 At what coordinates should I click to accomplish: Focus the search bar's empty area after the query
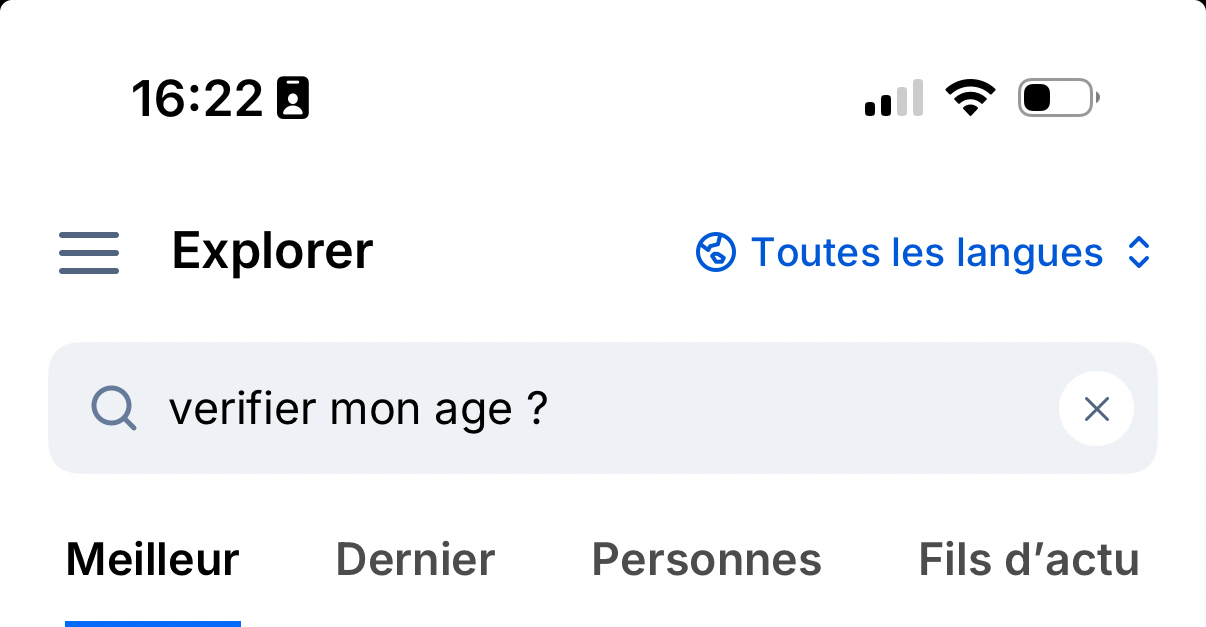point(800,408)
